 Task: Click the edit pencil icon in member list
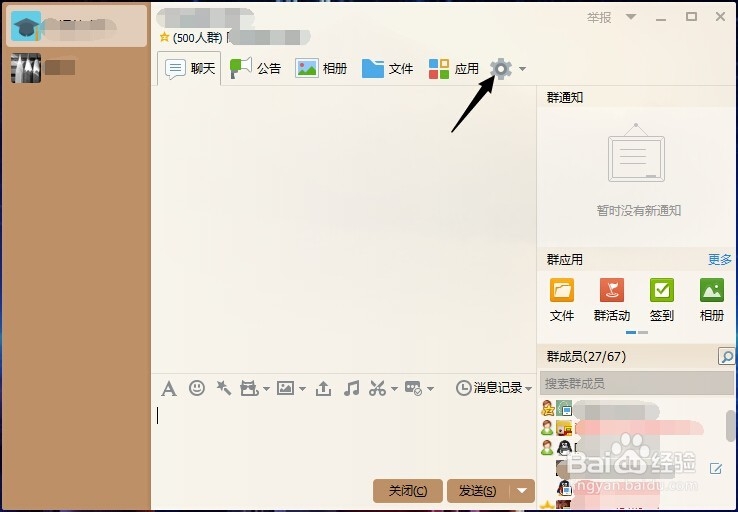point(715,468)
